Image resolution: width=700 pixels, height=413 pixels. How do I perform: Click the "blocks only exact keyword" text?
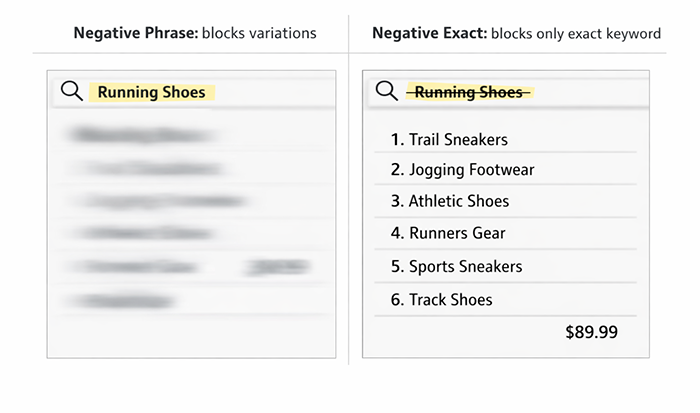tap(575, 33)
